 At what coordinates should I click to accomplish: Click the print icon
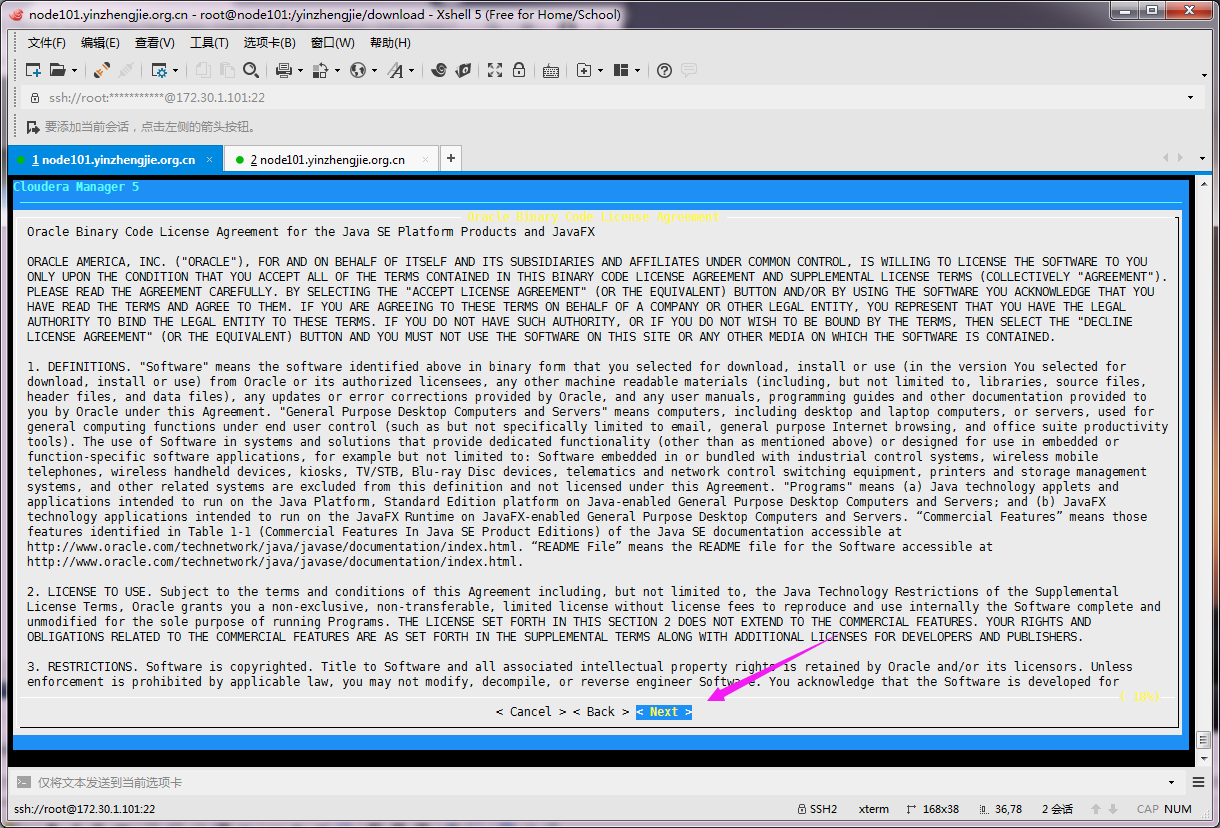(283, 70)
